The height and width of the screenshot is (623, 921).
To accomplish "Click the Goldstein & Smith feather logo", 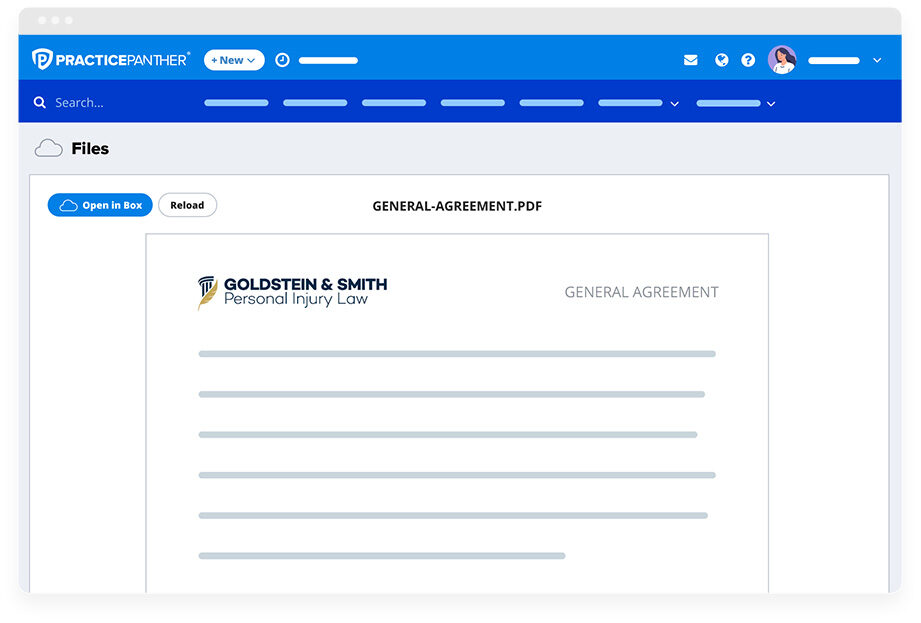I will [207, 292].
